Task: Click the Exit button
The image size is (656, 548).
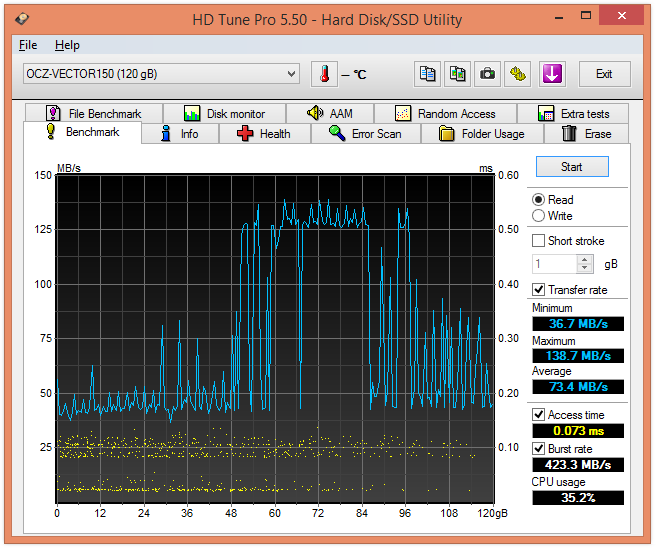Action: (604, 74)
